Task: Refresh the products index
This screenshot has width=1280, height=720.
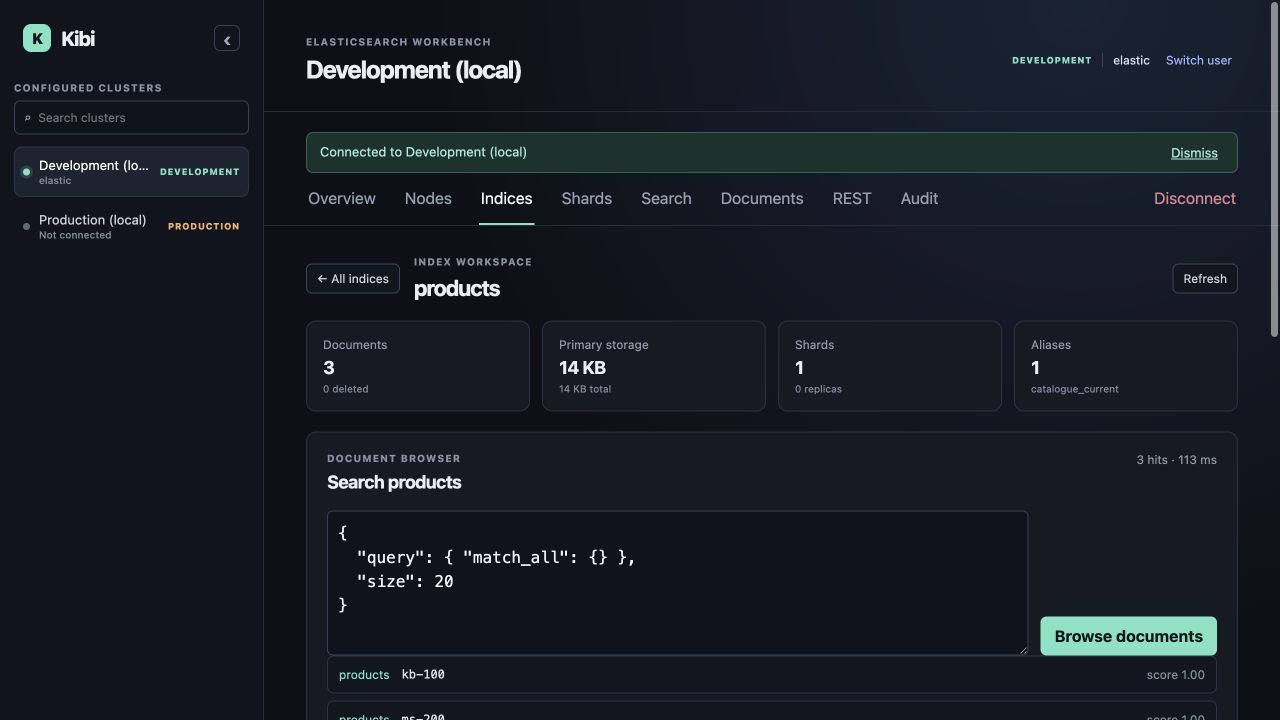Action: (x=1205, y=279)
